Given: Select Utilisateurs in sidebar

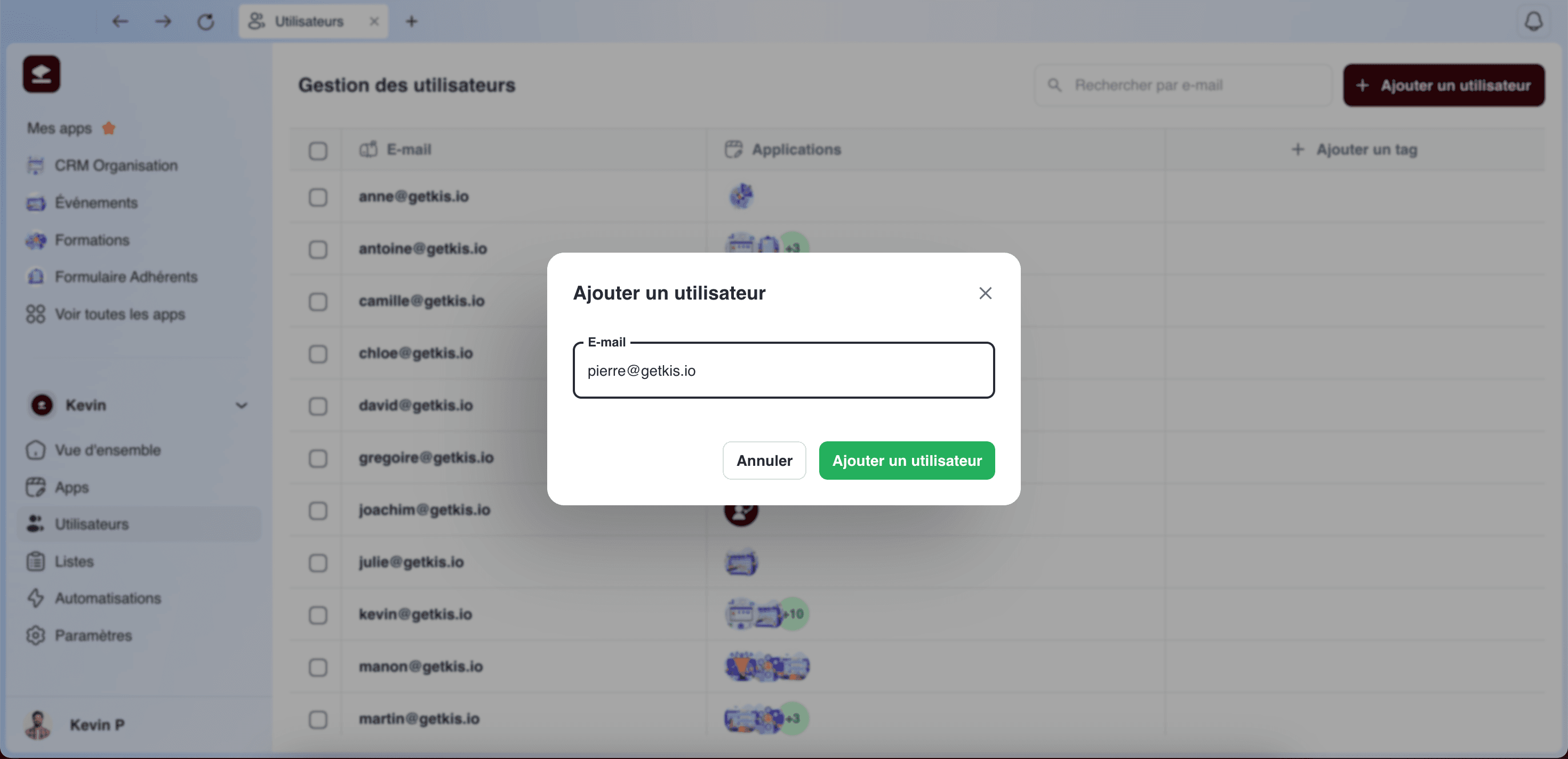Looking at the screenshot, I should tap(139, 524).
